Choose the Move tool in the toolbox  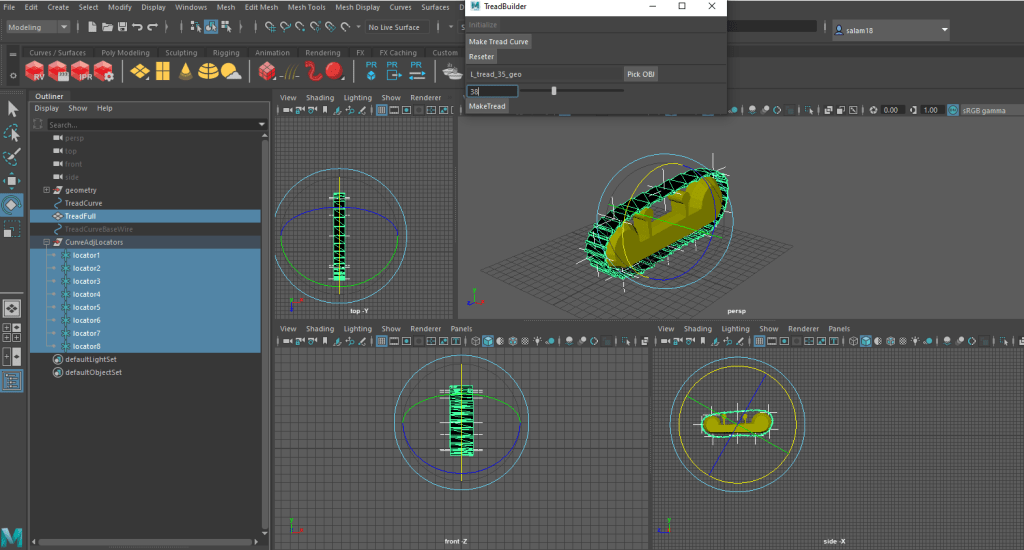(12, 181)
